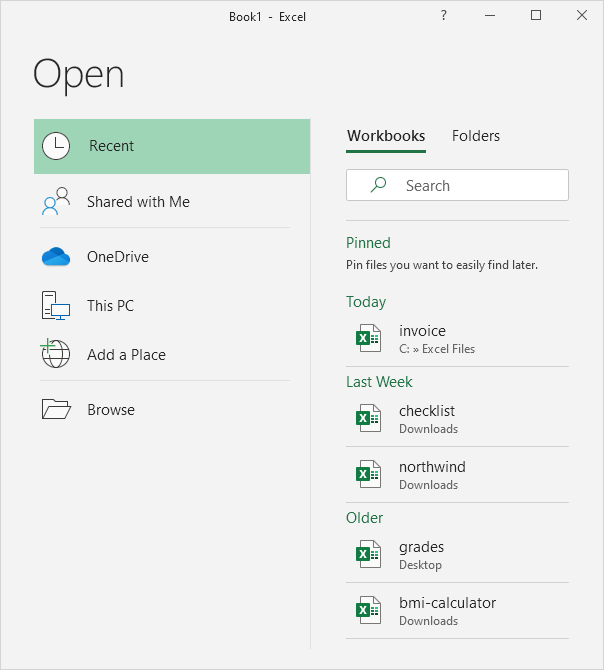Viewport: 604px width, 670px height.
Task: Click the people icon for Shared with Me
Action: click(x=56, y=202)
